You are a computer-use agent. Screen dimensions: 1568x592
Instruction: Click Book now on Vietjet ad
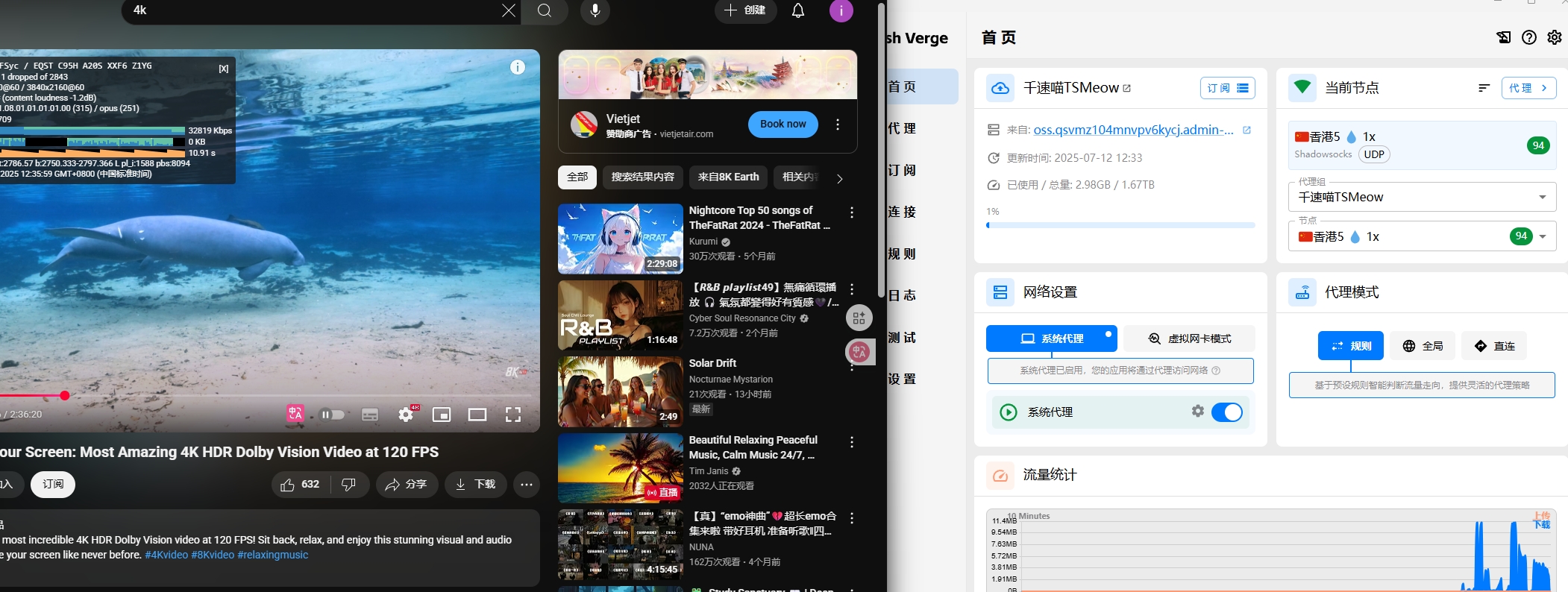(x=783, y=125)
